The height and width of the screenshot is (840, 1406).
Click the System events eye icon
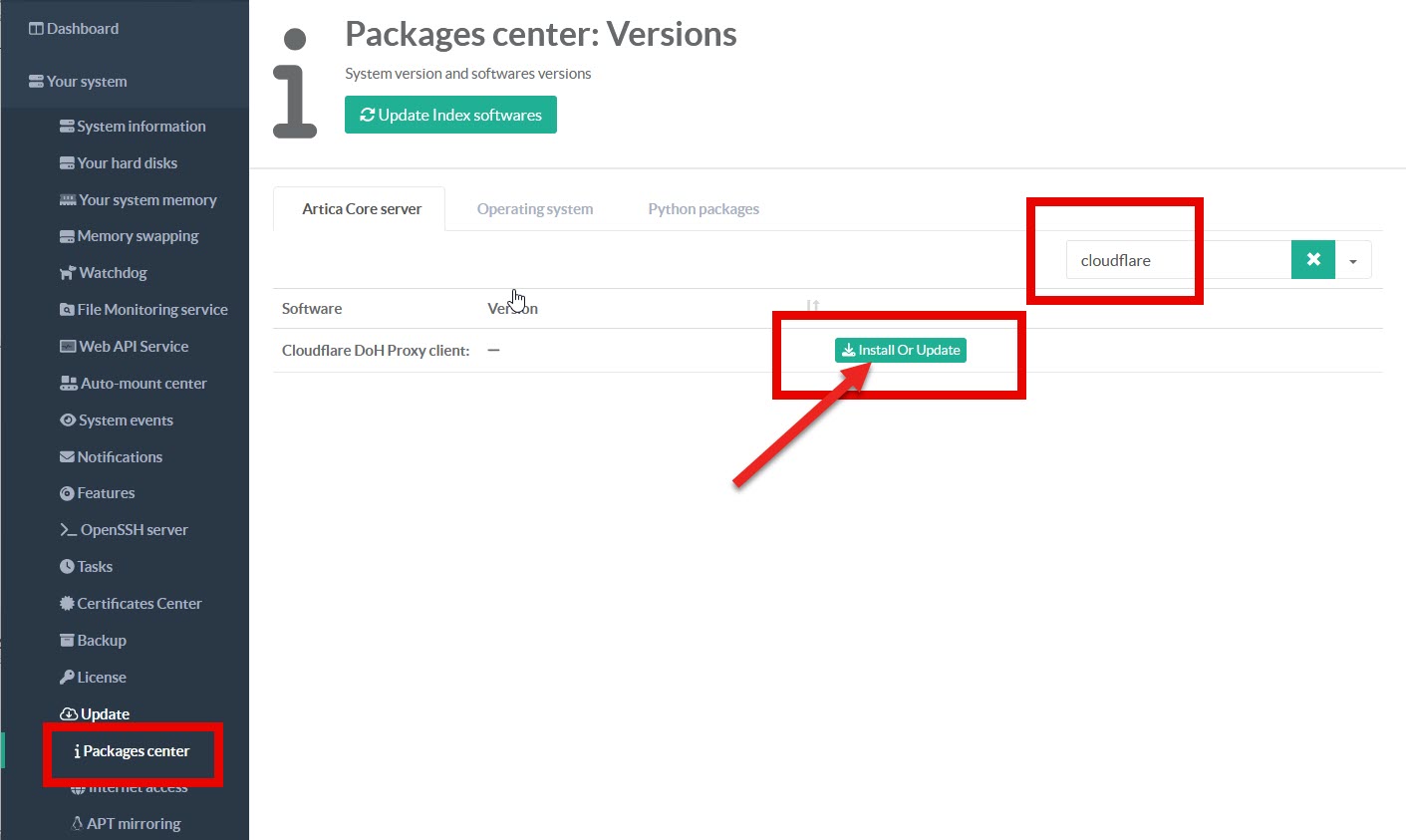pyautogui.click(x=68, y=420)
